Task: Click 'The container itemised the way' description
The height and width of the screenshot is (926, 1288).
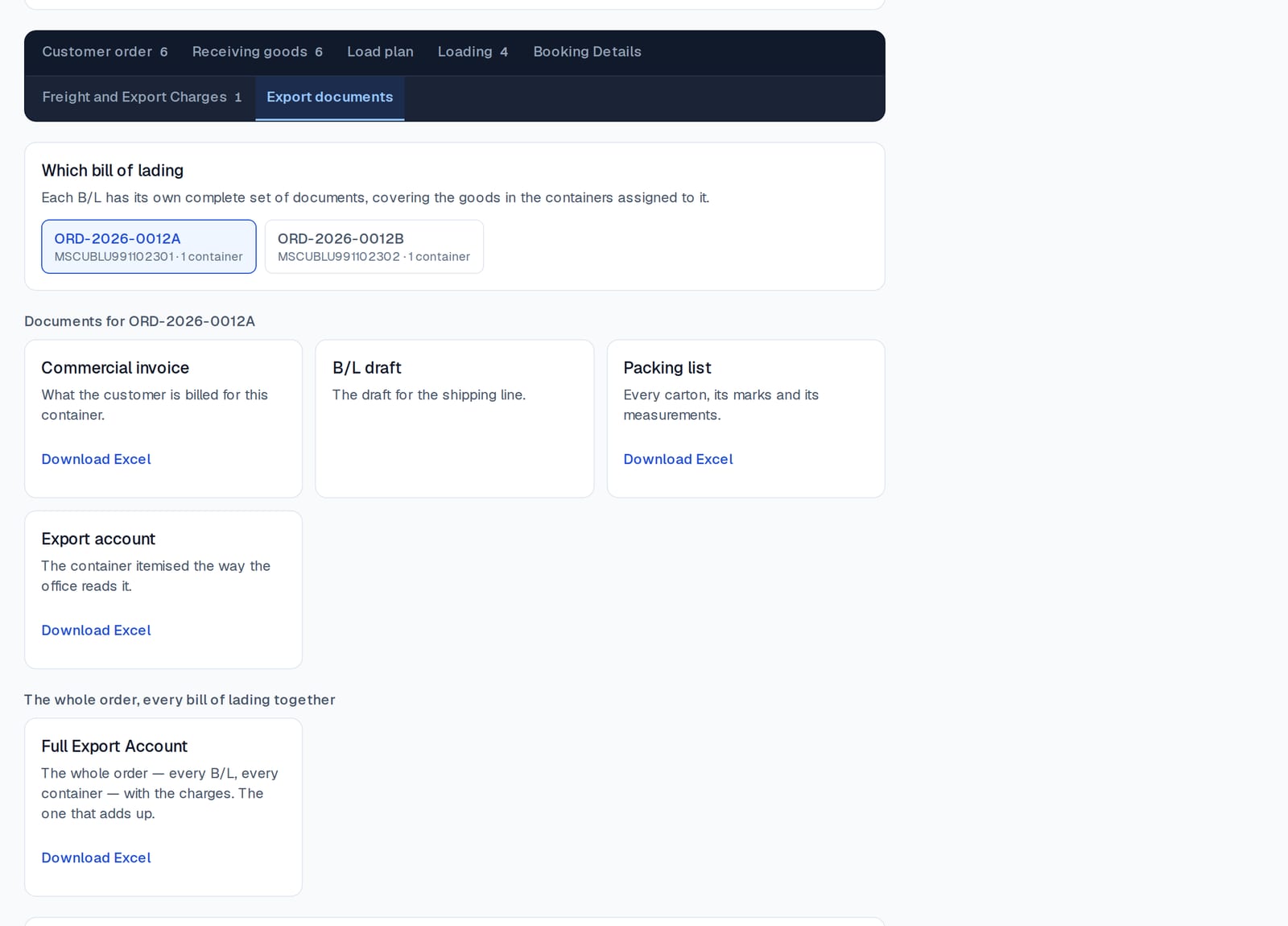Action: [x=156, y=577]
